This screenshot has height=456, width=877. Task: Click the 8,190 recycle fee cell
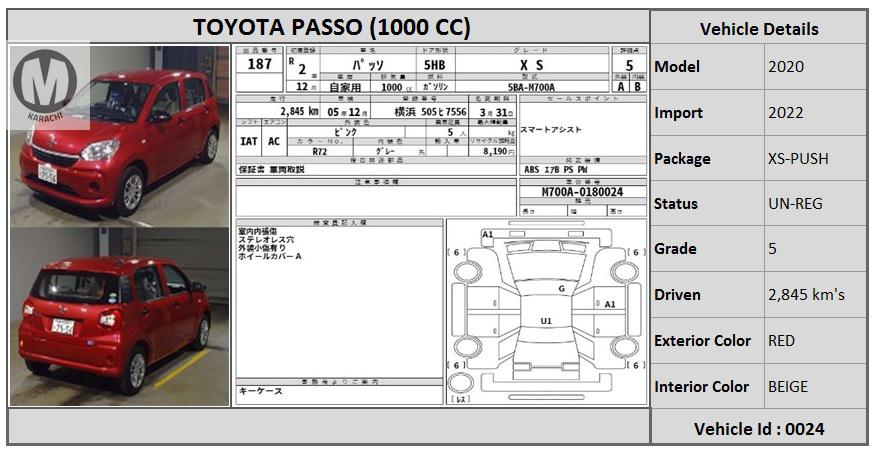(495, 151)
